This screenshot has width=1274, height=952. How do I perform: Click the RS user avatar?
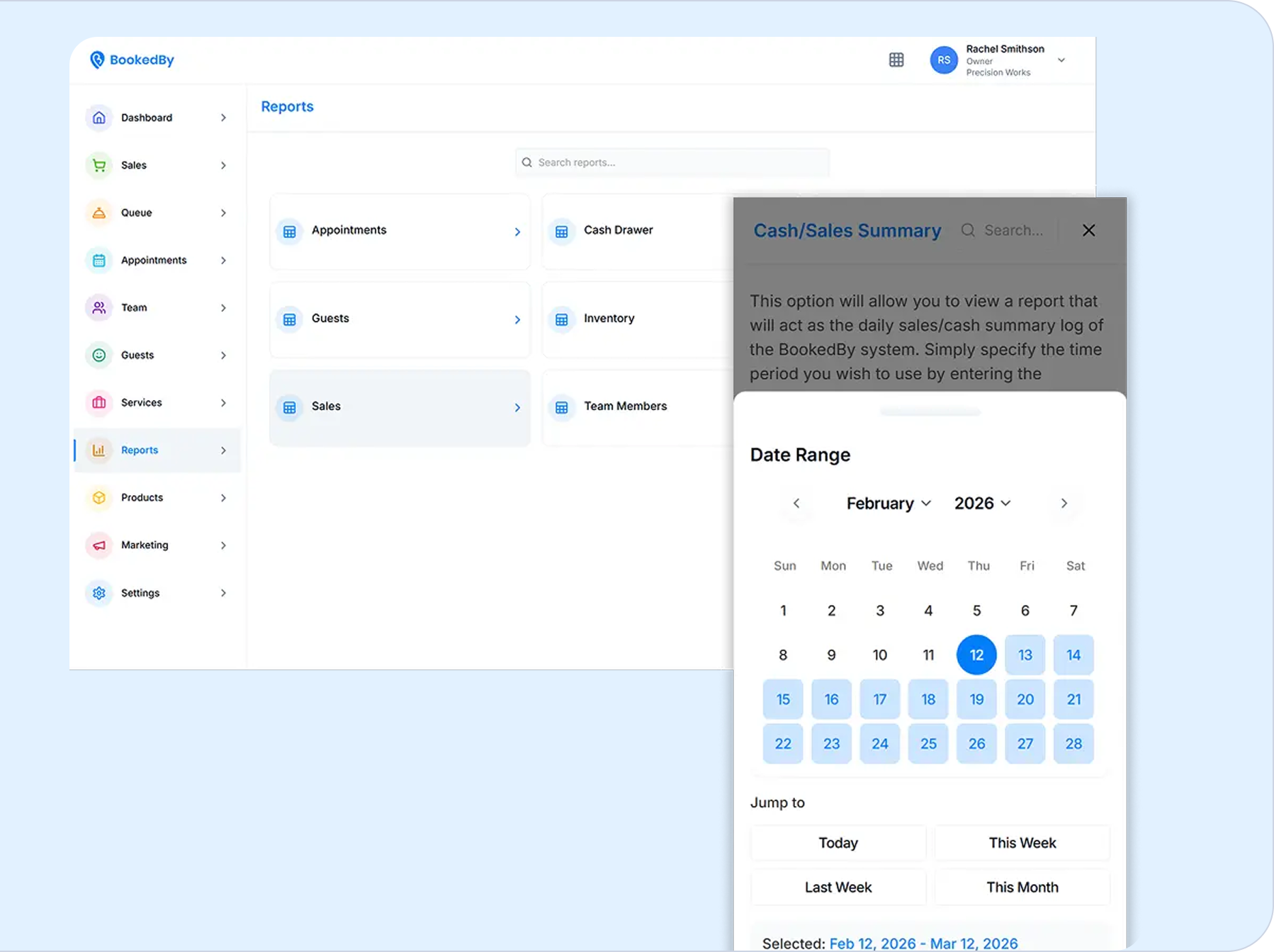point(944,60)
